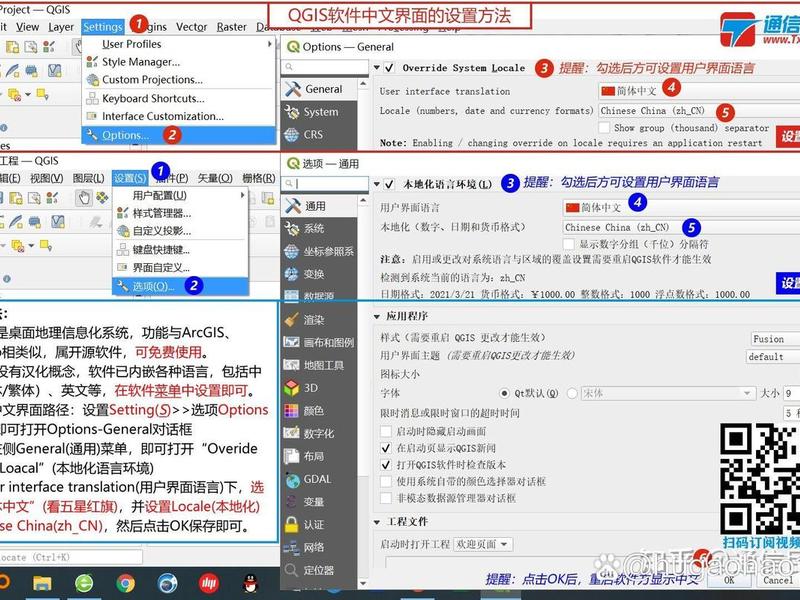Toggle 显示数字分组(千位)分隔符 checkbox
800x600 pixels.
569,244
